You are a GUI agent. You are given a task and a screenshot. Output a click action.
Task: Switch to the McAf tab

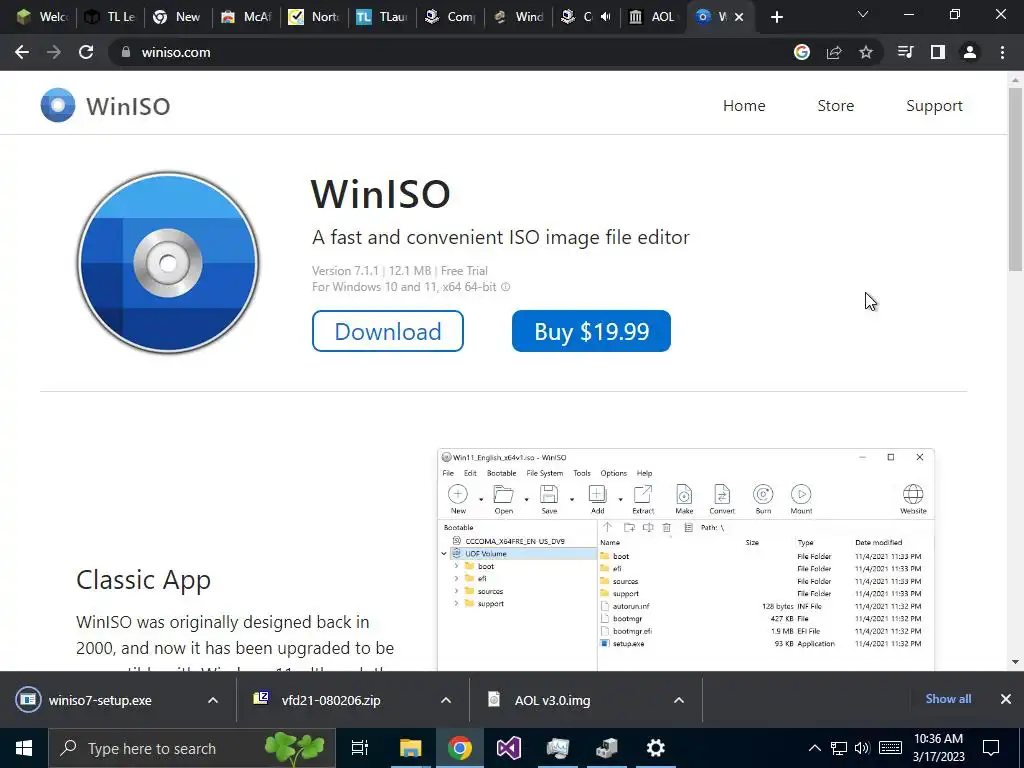coord(246,17)
